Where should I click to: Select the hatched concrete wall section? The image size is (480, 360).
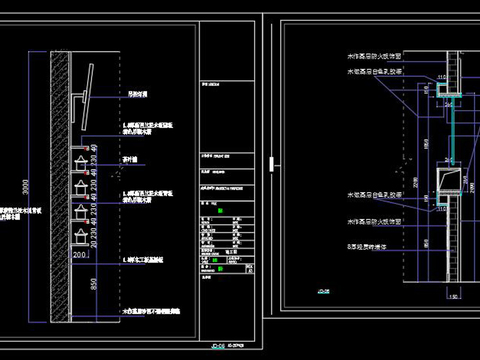click(59, 187)
